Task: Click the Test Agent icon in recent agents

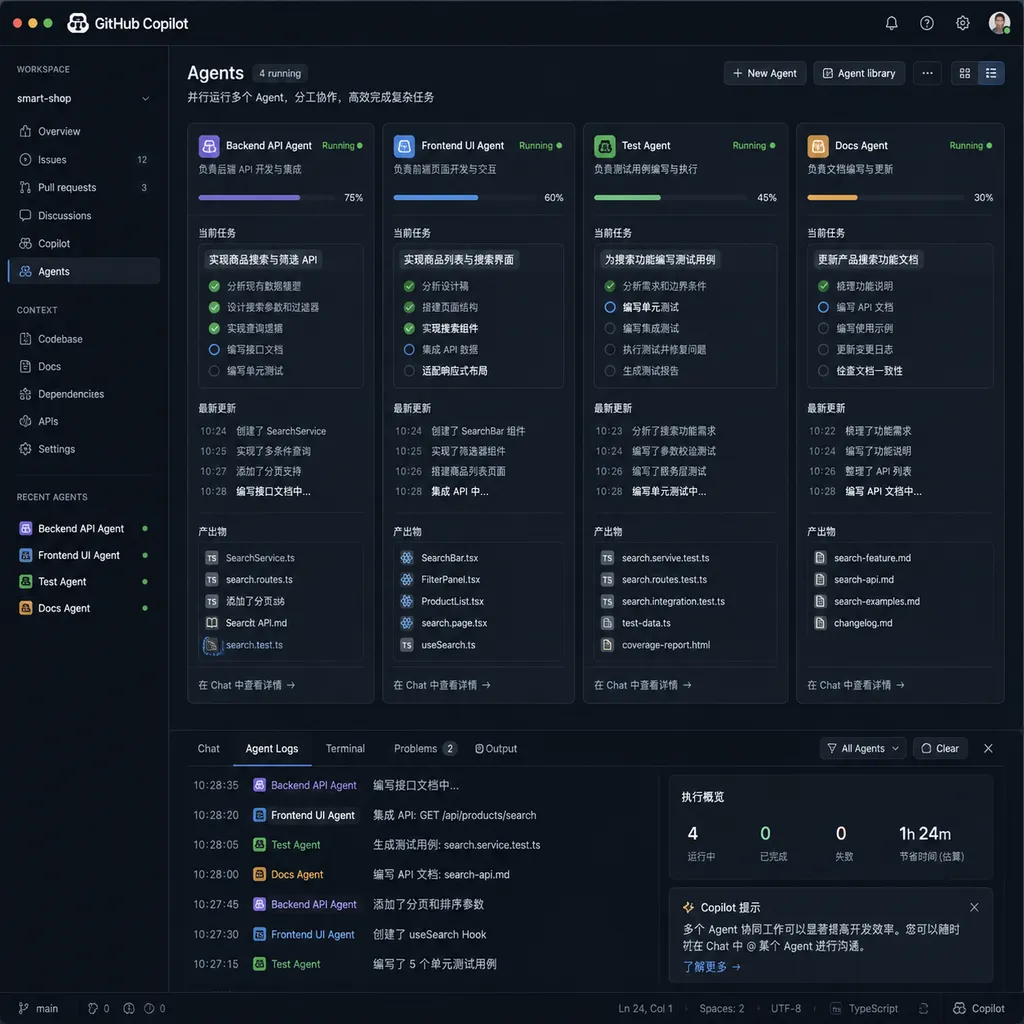Action: point(25,581)
